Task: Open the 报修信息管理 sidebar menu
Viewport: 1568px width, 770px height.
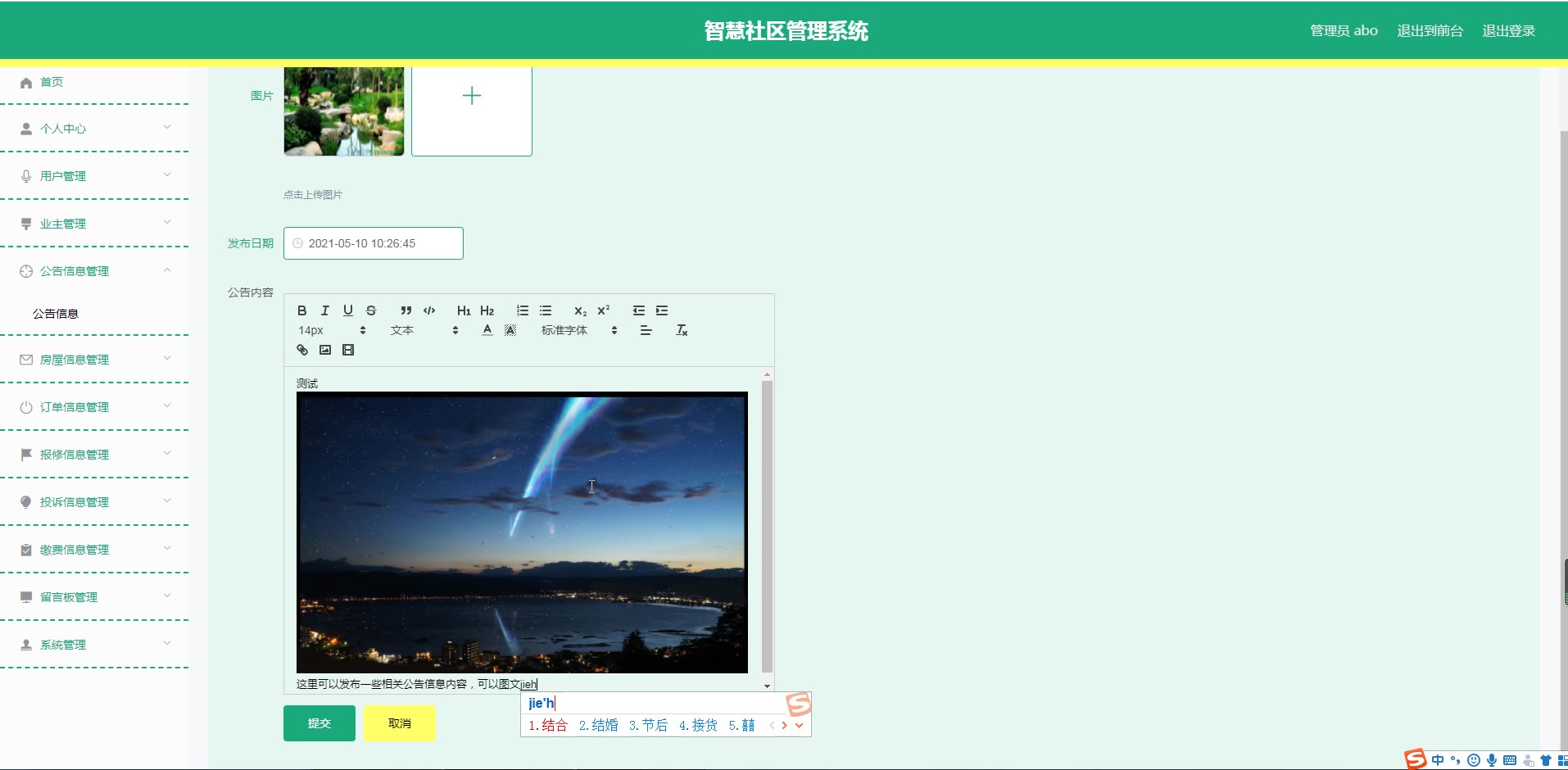Action: tap(94, 455)
